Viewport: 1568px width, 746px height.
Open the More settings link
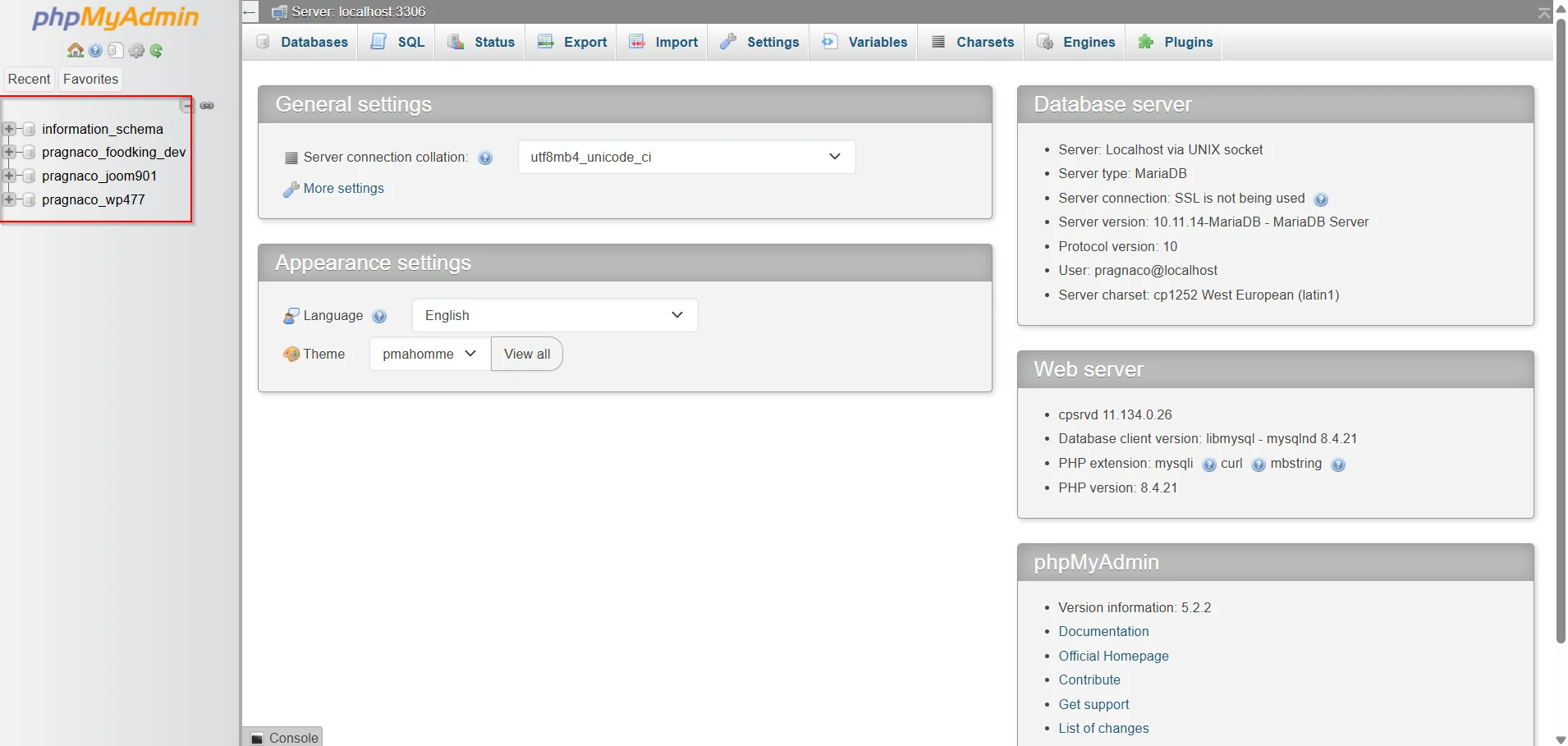[x=344, y=189]
